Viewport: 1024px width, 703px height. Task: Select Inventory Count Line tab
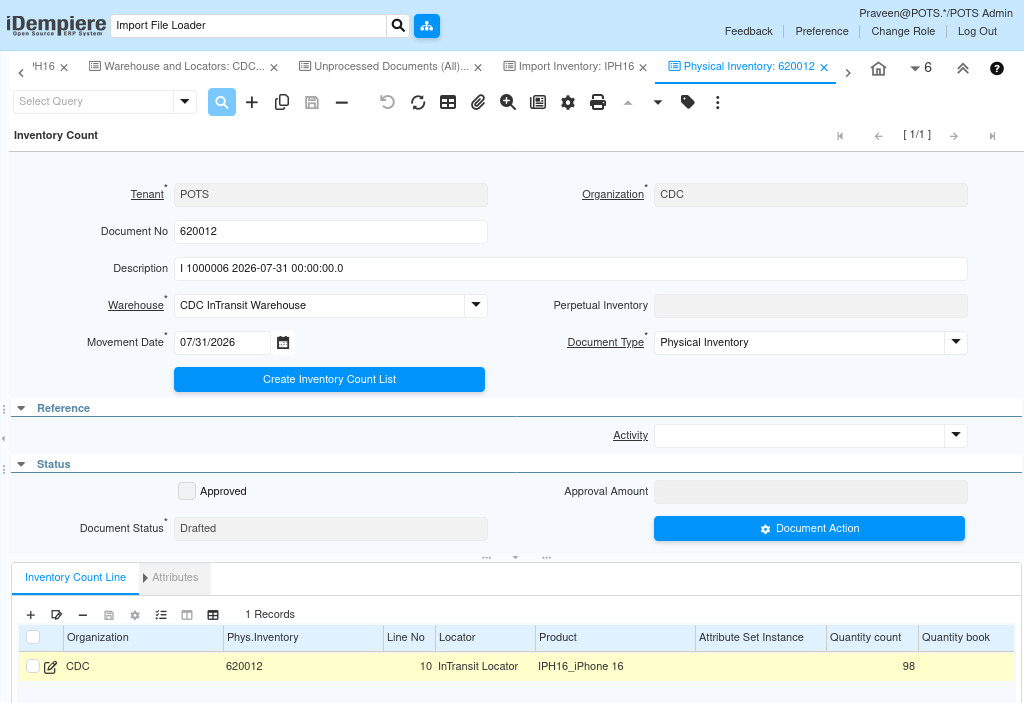75,578
